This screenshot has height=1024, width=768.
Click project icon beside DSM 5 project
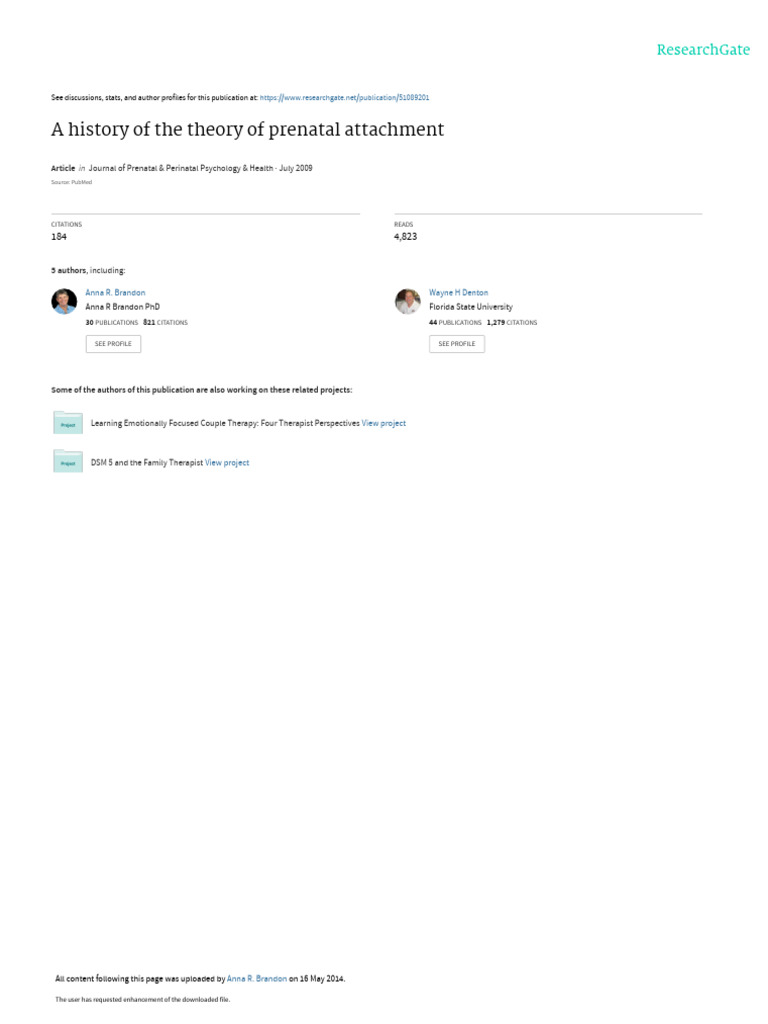[x=68, y=462]
